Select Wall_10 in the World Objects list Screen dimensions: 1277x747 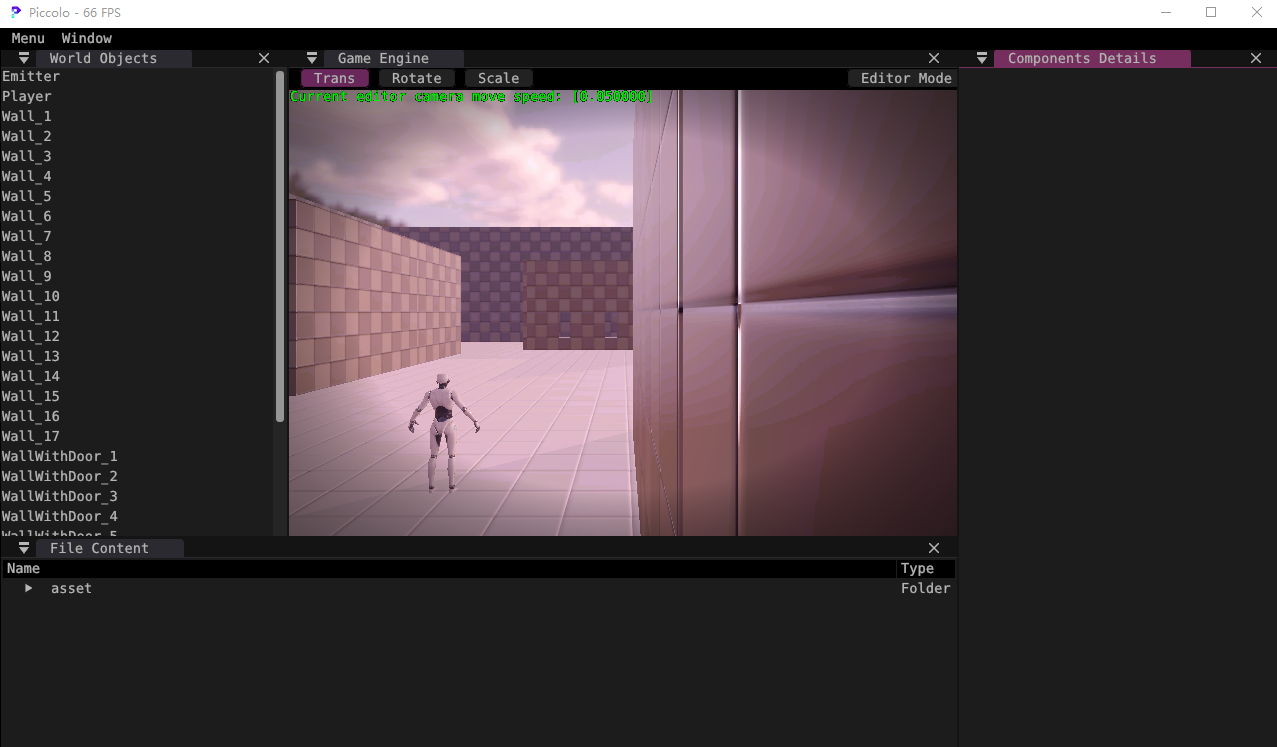pyautogui.click(x=30, y=296)
